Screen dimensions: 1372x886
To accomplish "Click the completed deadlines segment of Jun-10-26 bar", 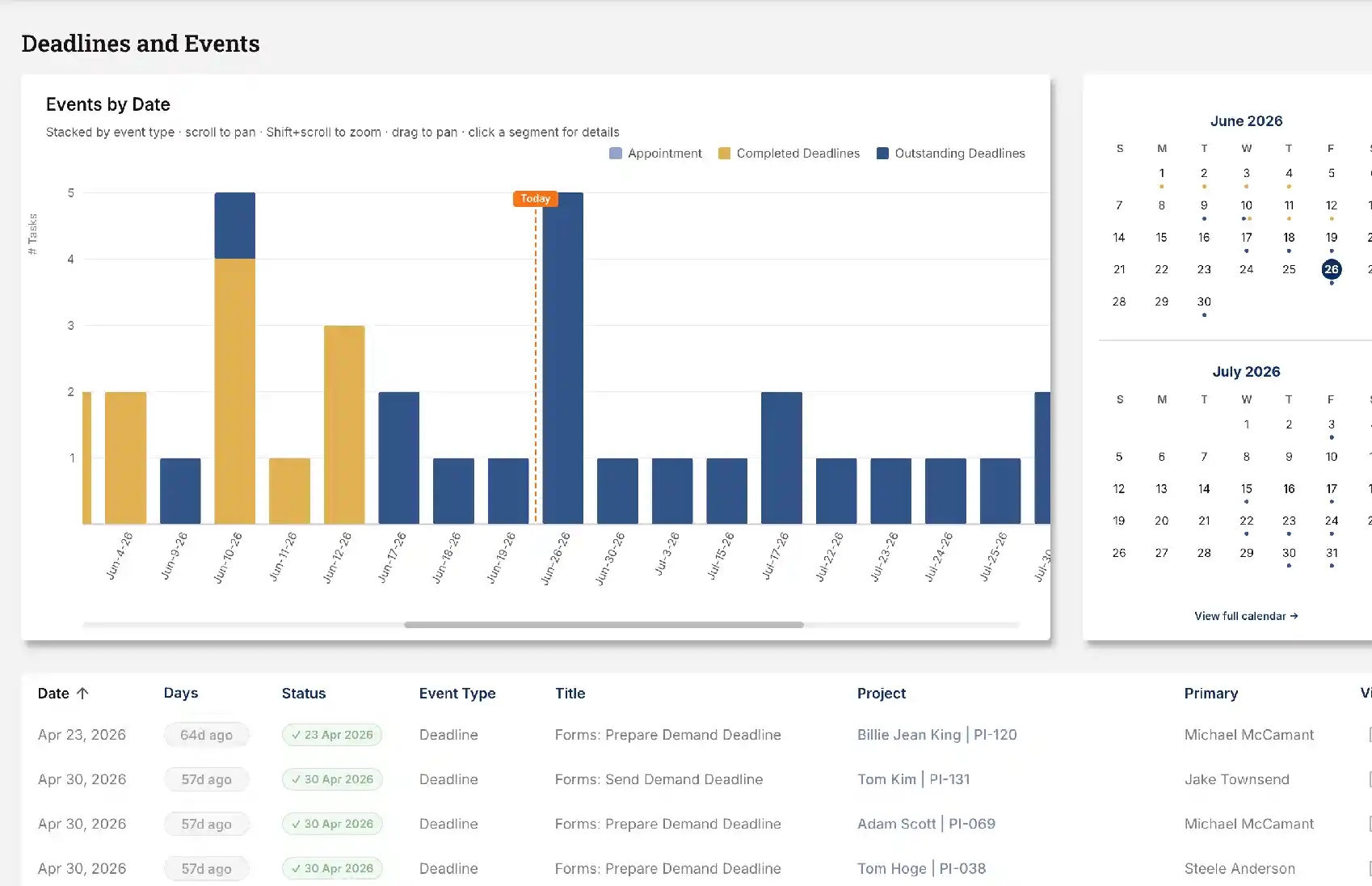I will click(x=234, y=391).
